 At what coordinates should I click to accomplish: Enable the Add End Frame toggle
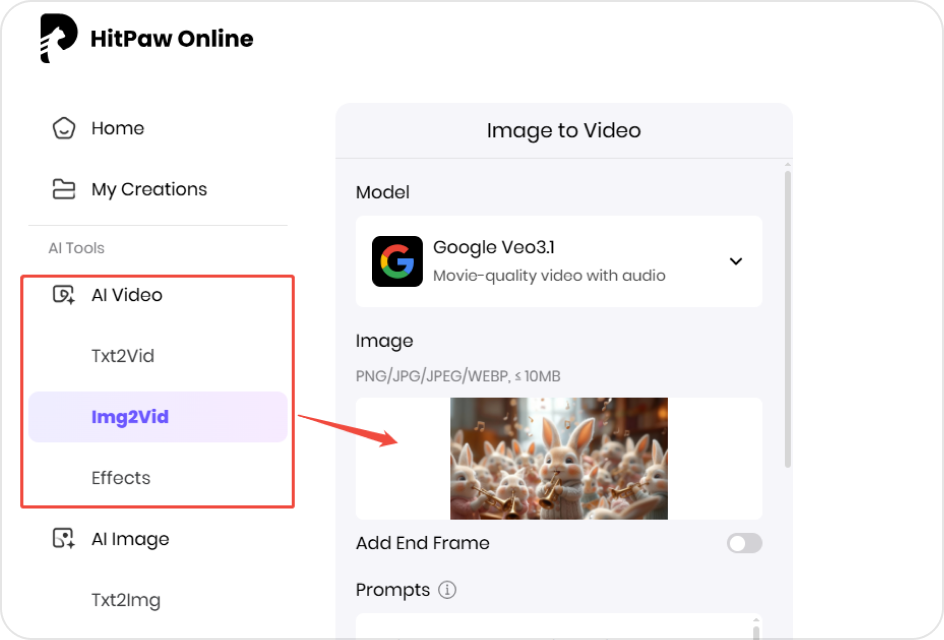point(744,543)
